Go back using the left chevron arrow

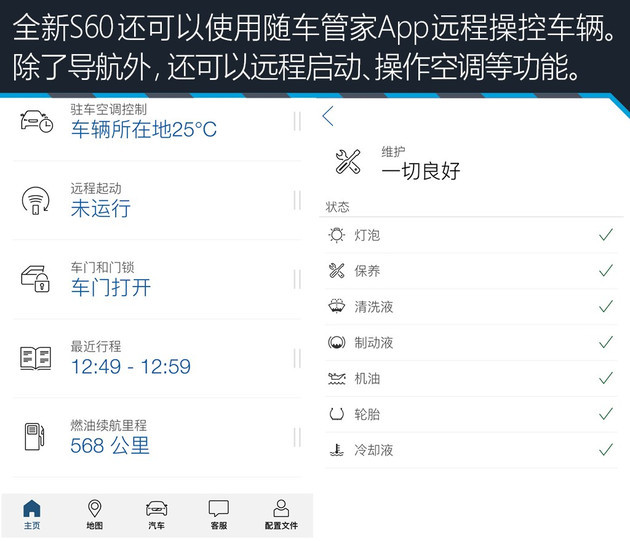328,116
